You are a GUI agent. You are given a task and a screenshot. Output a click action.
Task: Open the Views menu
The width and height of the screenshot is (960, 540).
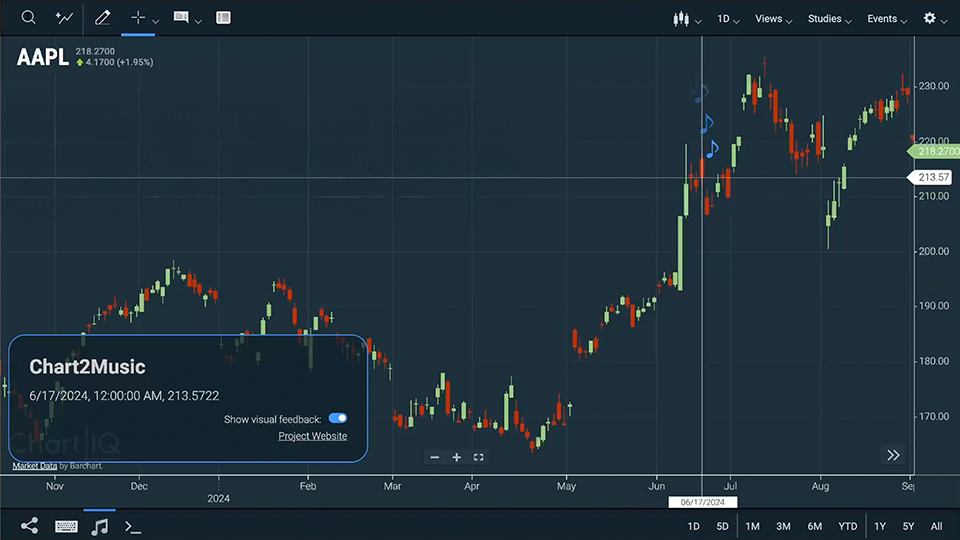pos(773,19)
